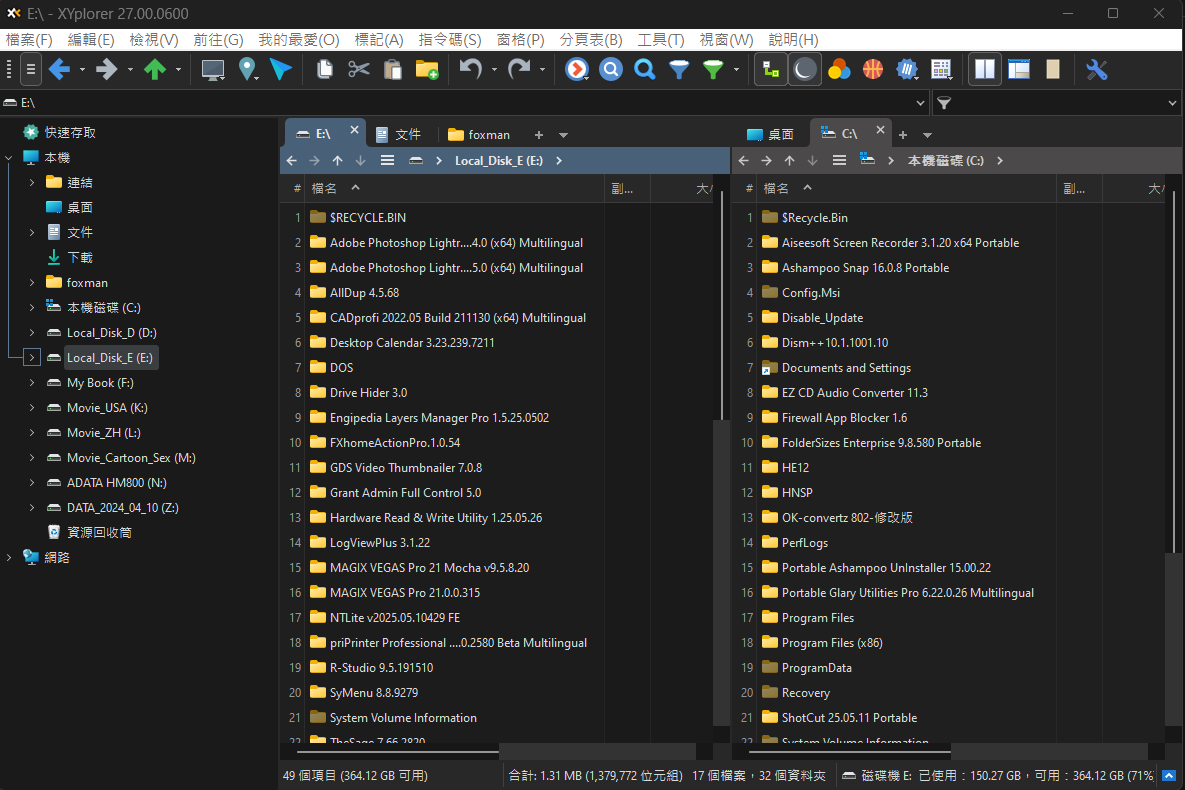Screen dimensions: 1185x790
Task: Toggle the window layout preview pane icon
Action: click(x=1019, y=70)
